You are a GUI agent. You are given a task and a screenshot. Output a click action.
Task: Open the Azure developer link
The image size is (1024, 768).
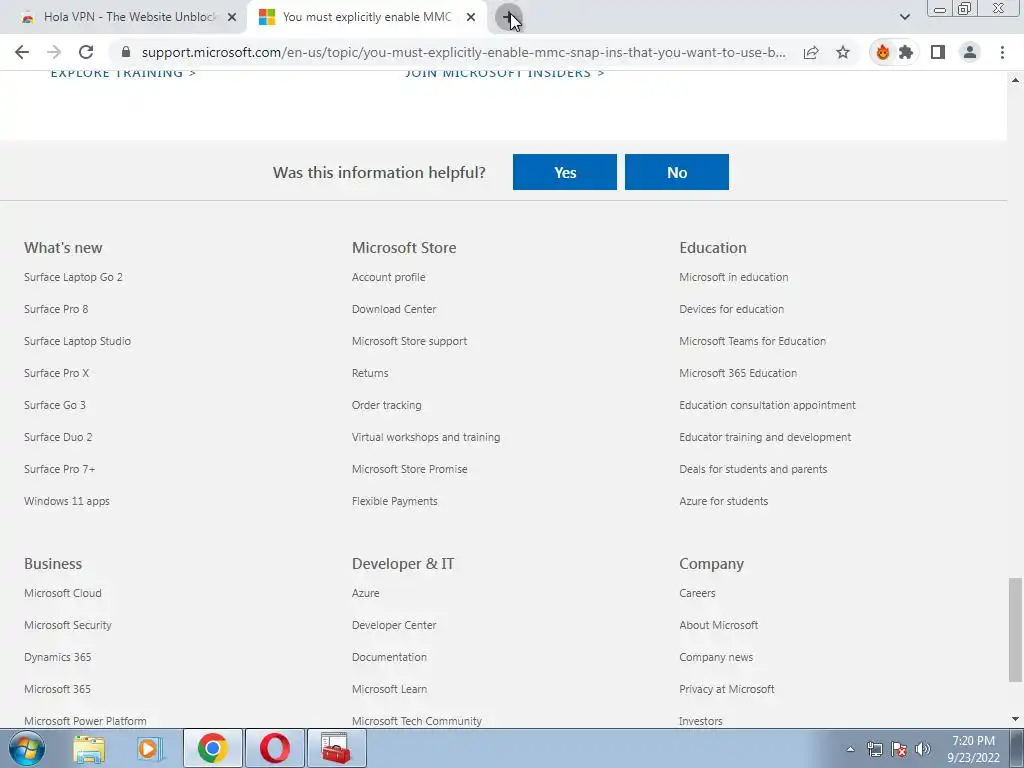pos(366,593)
